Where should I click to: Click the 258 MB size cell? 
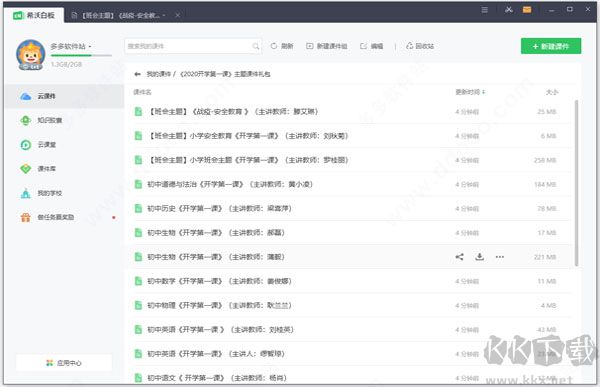(x=545, y=160)
